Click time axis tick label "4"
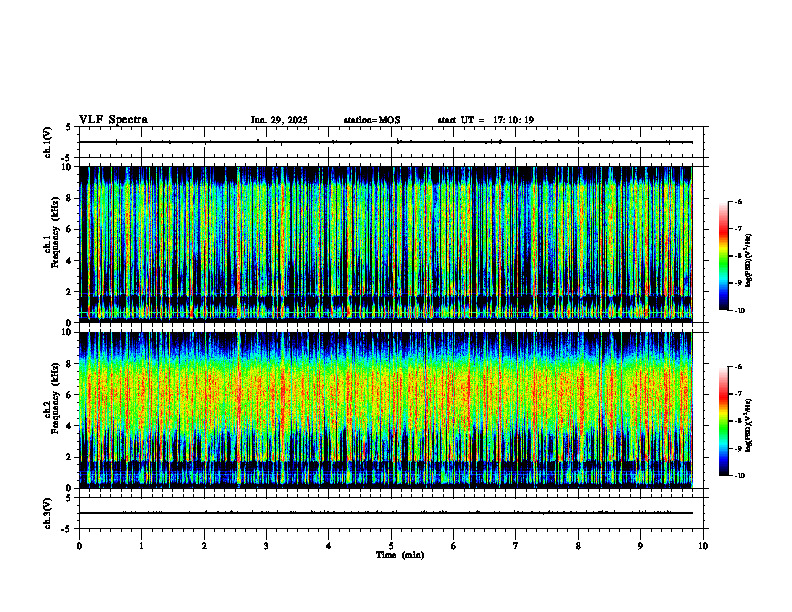Viewport: 792px width, 612px height. click(329, 546)
